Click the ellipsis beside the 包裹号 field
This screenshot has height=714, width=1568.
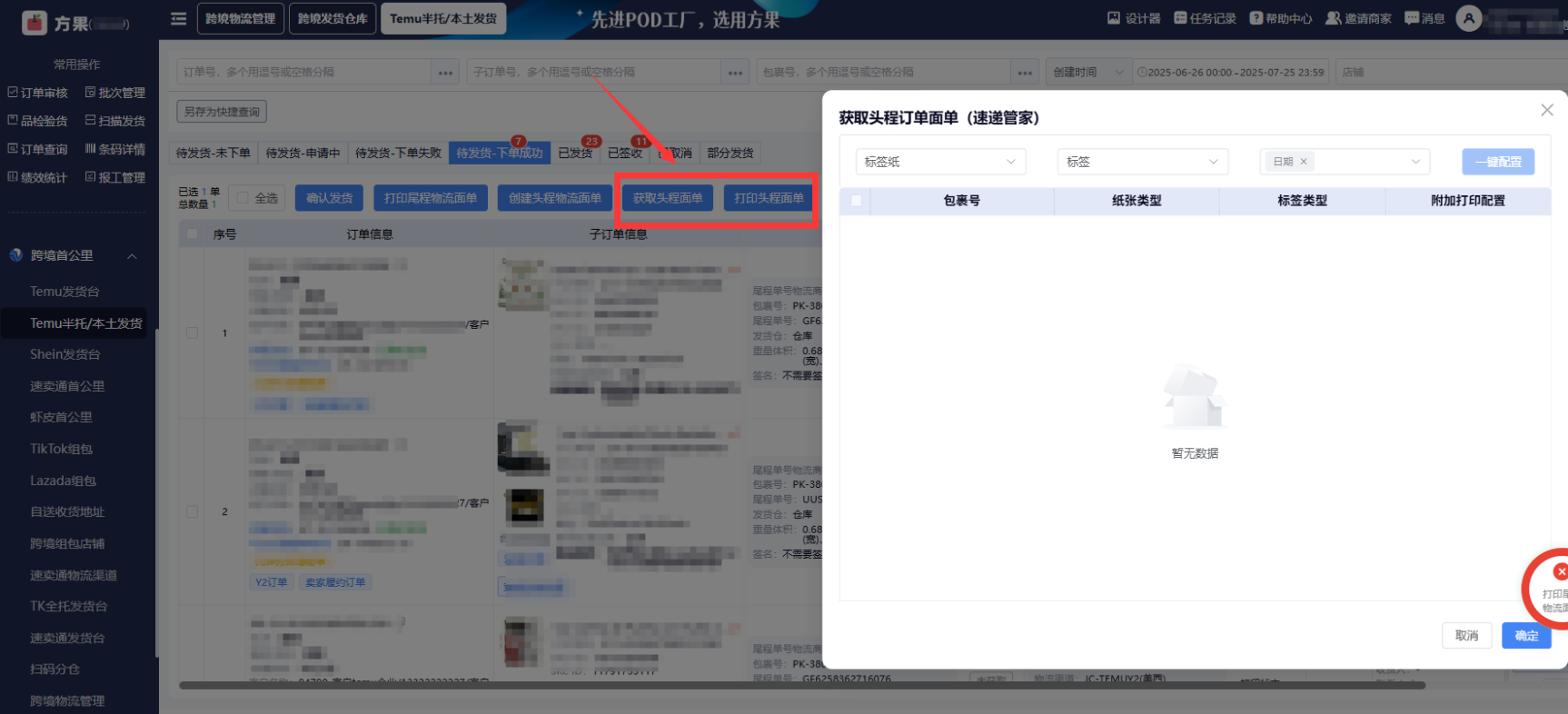tap(1025, 73)
